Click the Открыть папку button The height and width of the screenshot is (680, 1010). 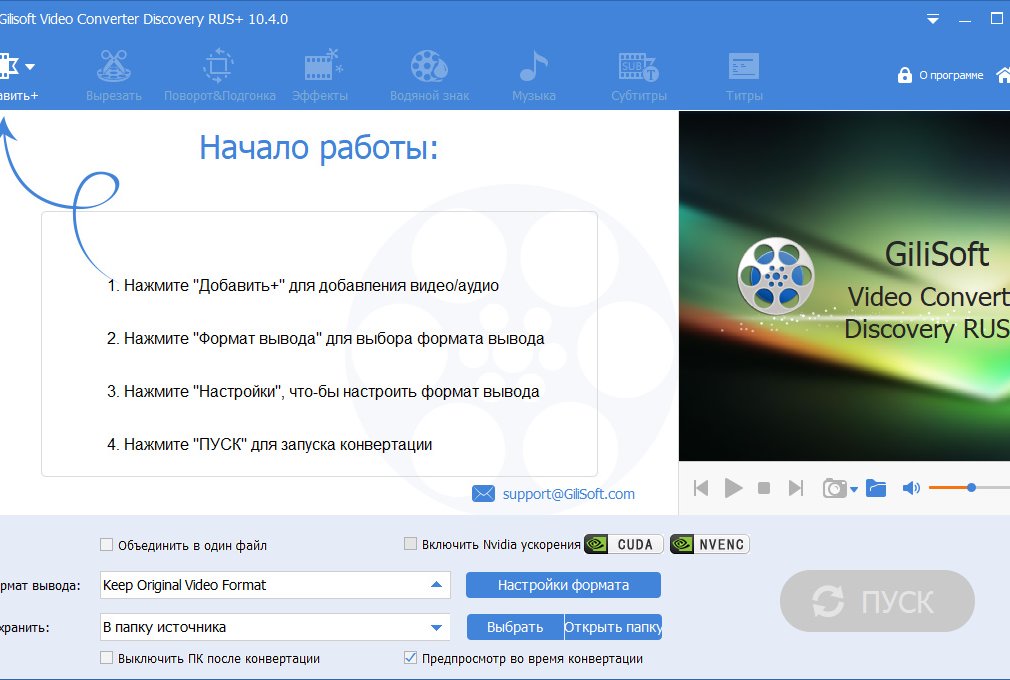click(x=613, y=627)
